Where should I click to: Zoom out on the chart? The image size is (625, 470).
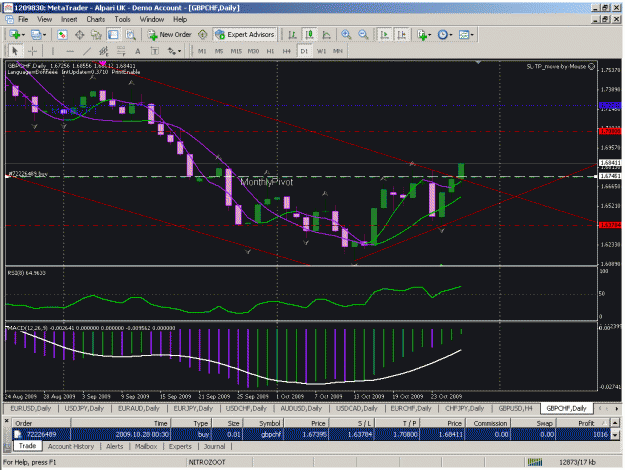click(363, 35)
